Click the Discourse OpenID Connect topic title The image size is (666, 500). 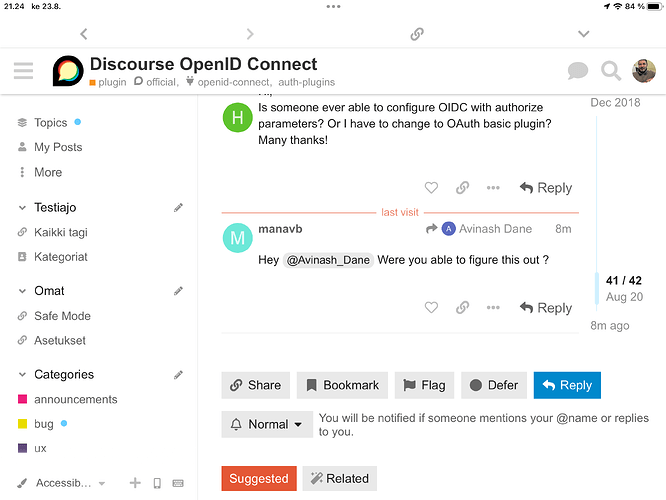pos(203,64)
